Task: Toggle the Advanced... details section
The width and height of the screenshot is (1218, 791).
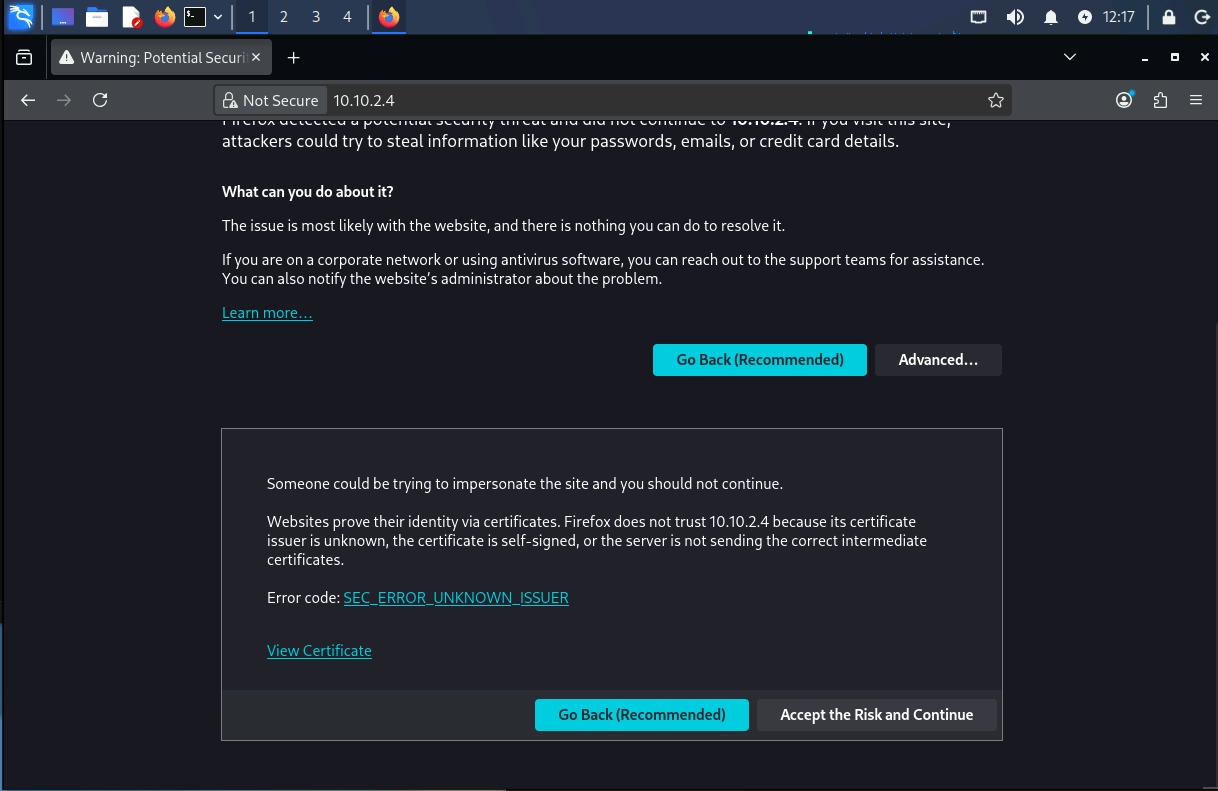Action: (x=938, y=360)
